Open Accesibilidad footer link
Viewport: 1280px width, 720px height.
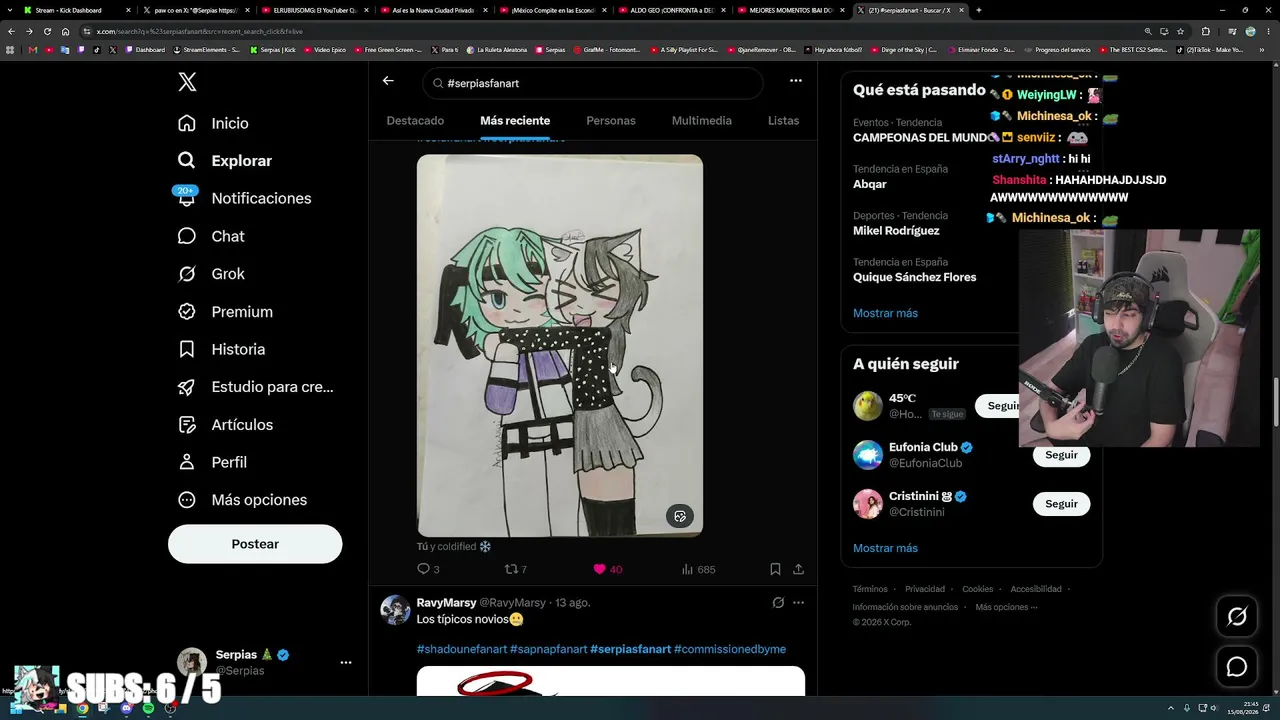pos(1036,589)
